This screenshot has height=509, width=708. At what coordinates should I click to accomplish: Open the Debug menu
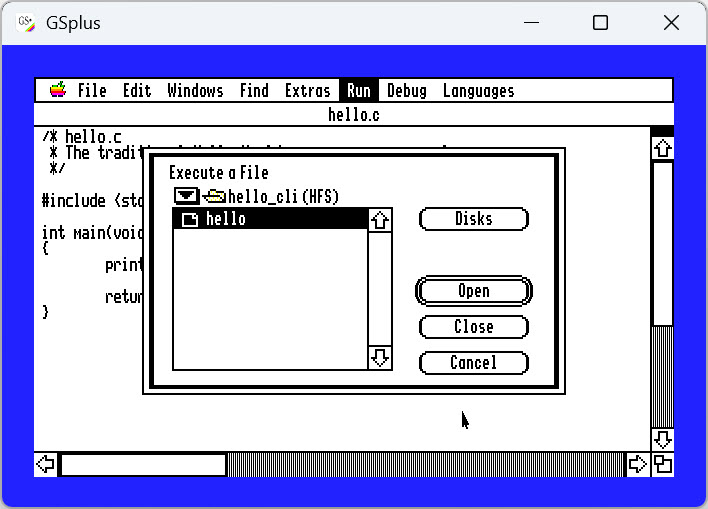(406, 90)
